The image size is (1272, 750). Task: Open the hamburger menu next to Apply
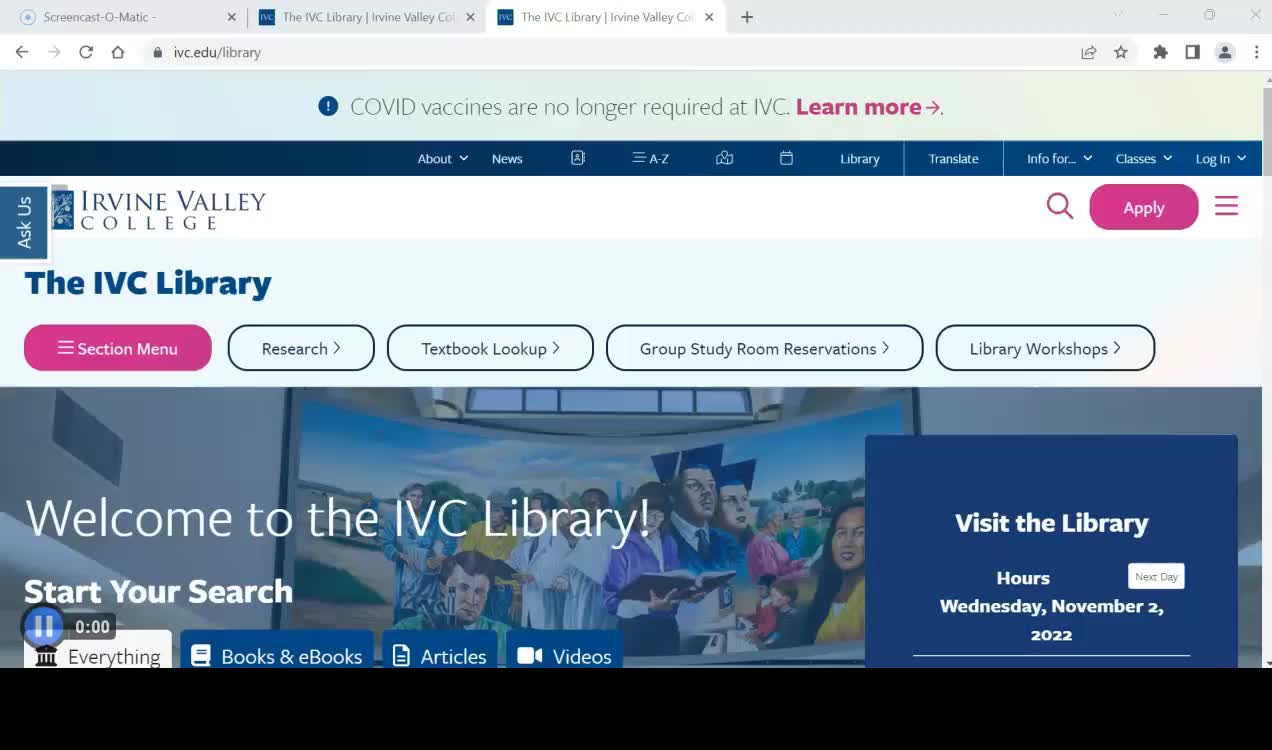1226,206
